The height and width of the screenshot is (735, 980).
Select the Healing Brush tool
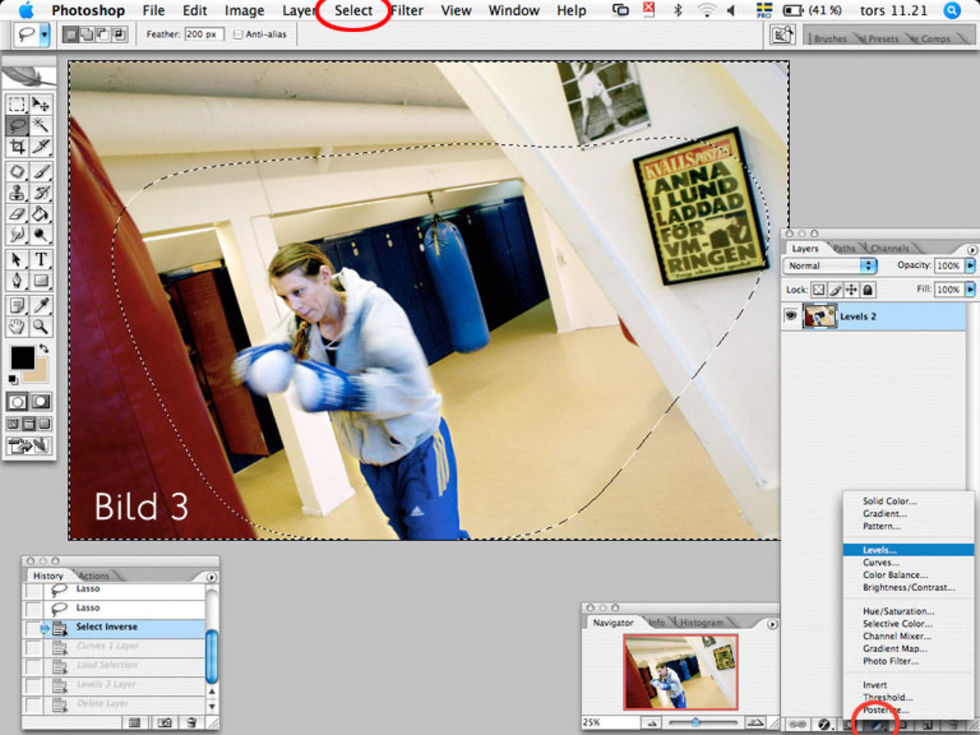click(x=18, y=171)
